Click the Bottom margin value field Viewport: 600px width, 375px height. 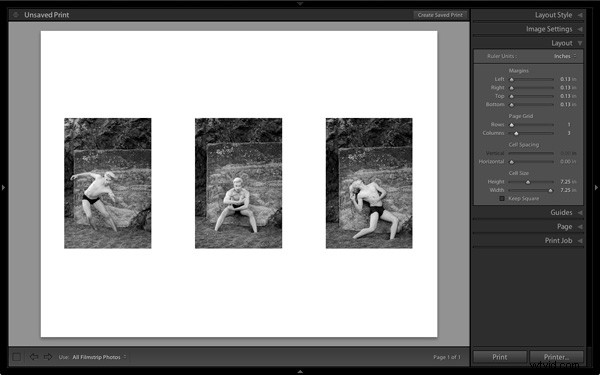(568, 104)
